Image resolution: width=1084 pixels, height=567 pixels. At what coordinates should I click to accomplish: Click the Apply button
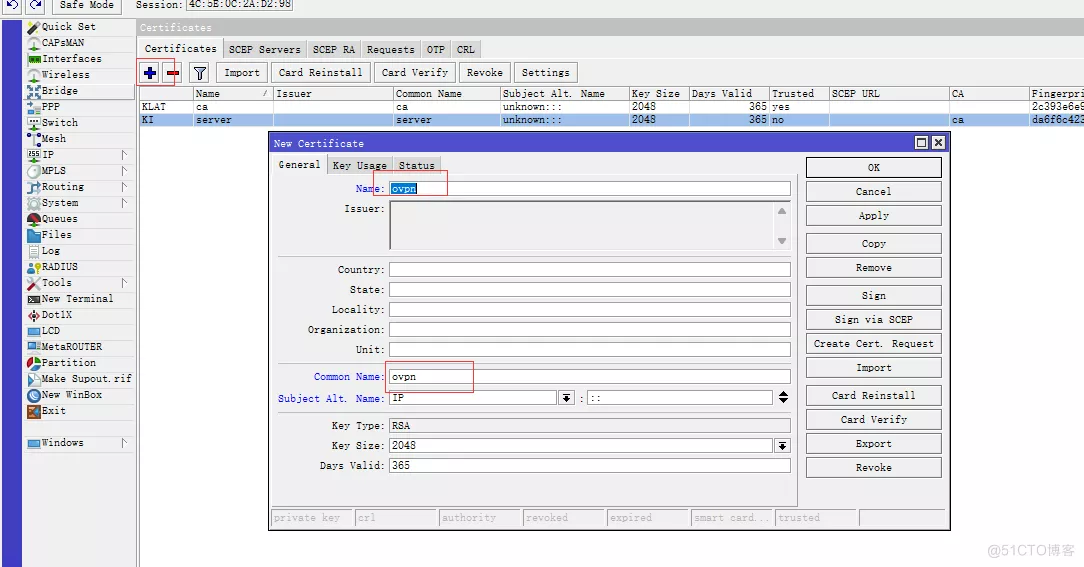tap(873, 216)
